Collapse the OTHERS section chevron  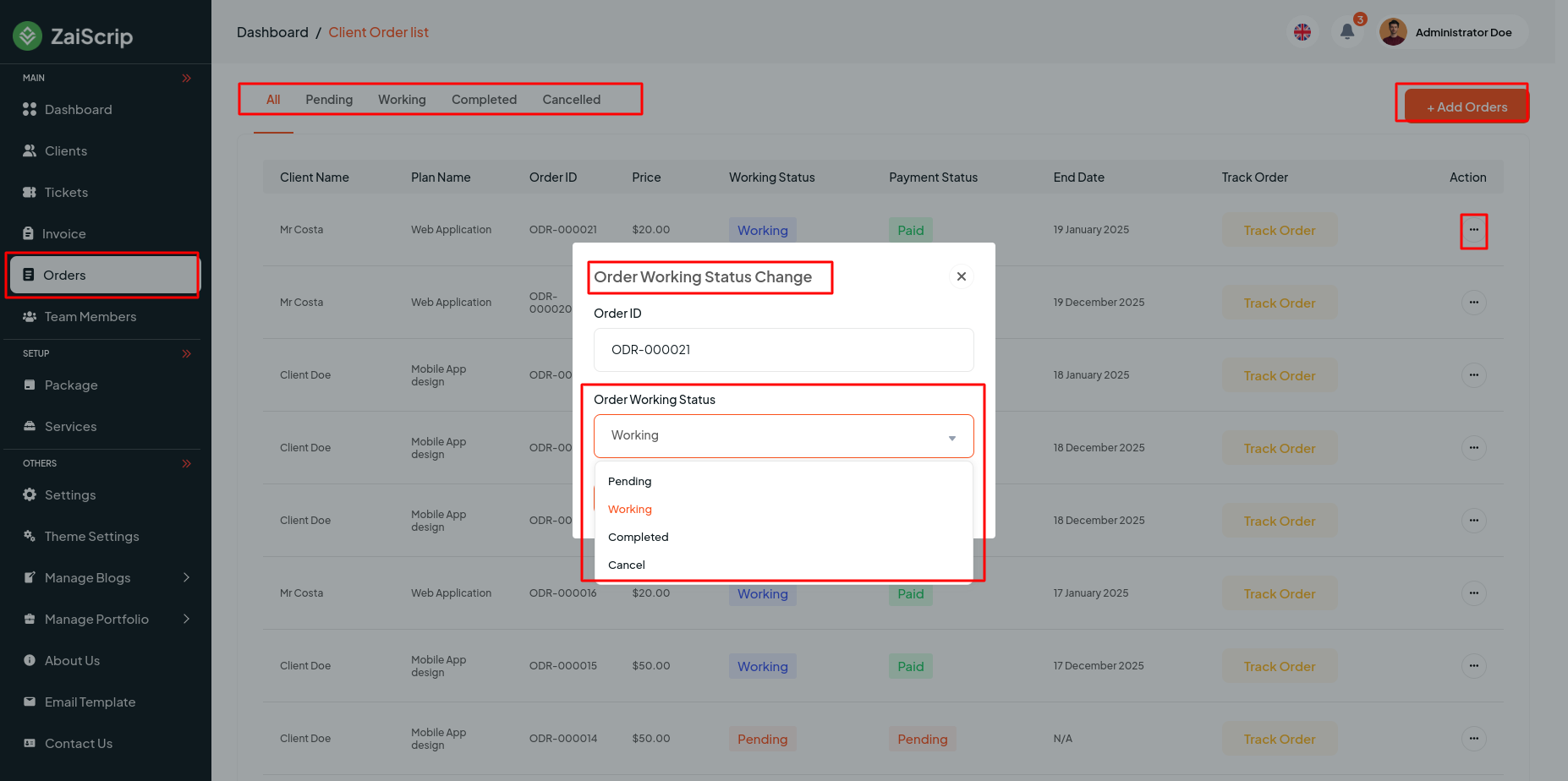click(x=187, y=464)
